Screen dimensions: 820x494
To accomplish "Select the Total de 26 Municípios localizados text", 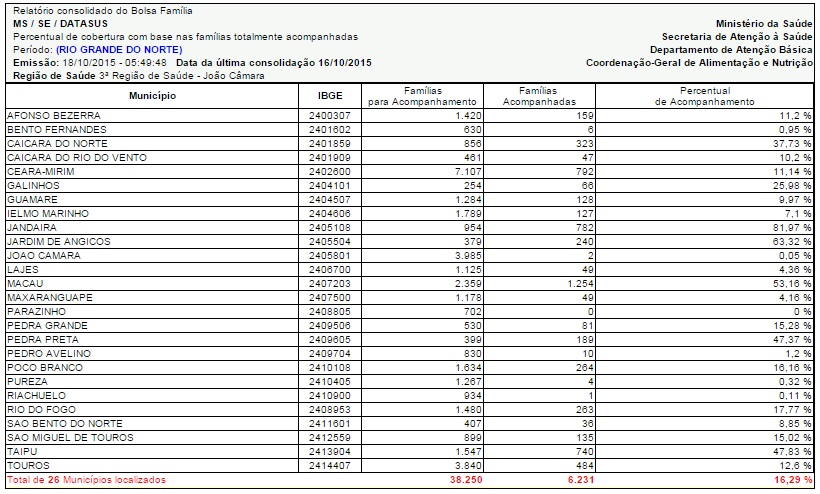I will 85,481.
